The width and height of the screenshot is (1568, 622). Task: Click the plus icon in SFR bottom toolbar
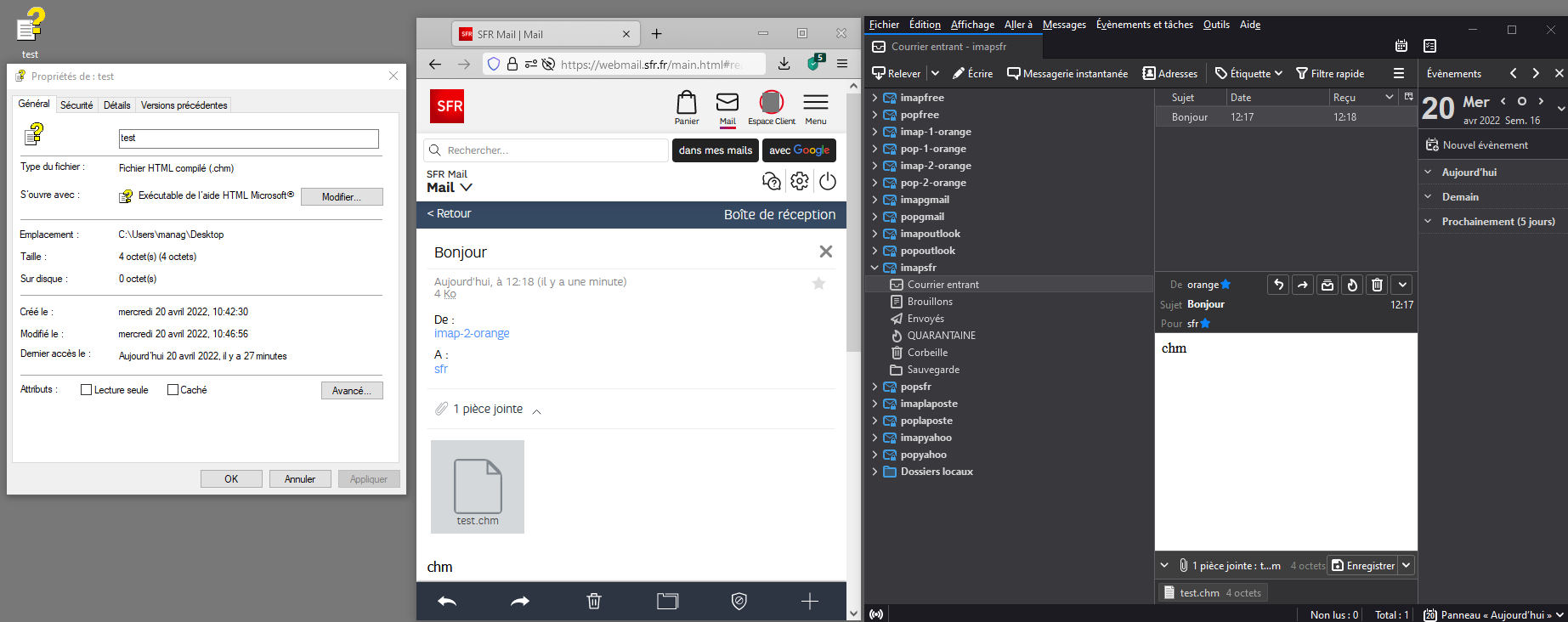810,602
